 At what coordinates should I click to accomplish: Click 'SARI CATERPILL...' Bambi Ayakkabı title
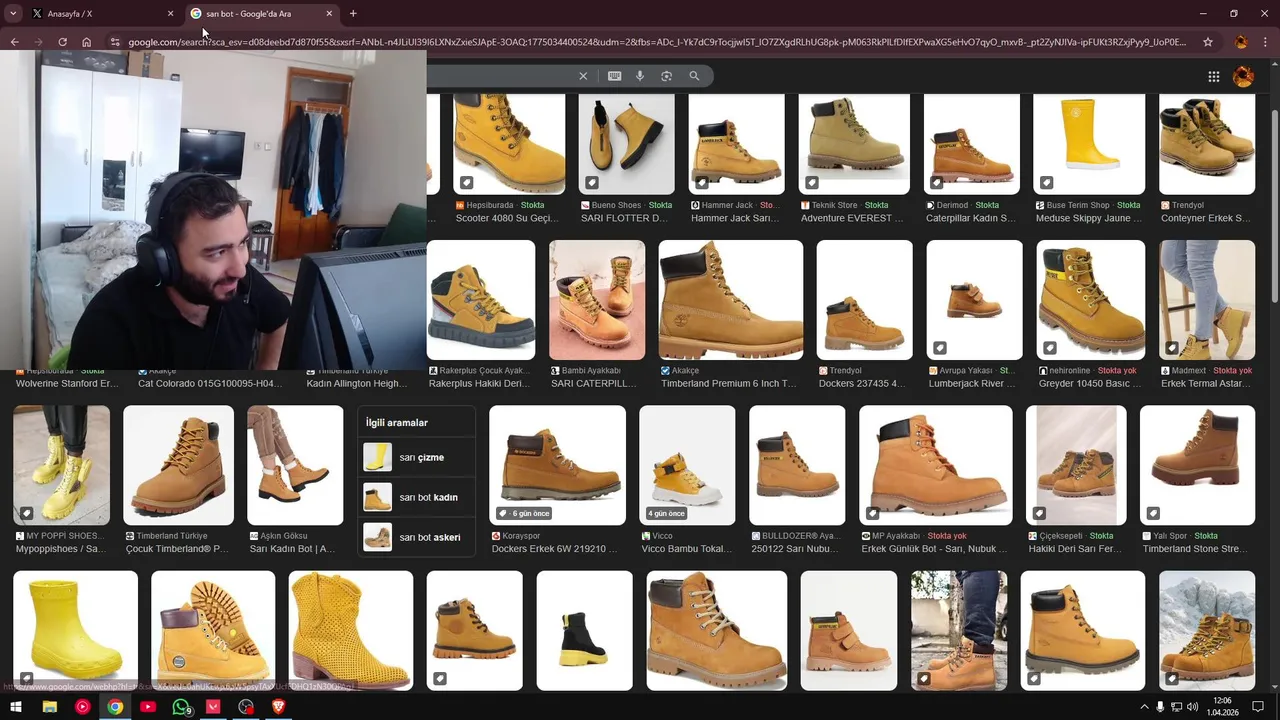click(593, 383)
